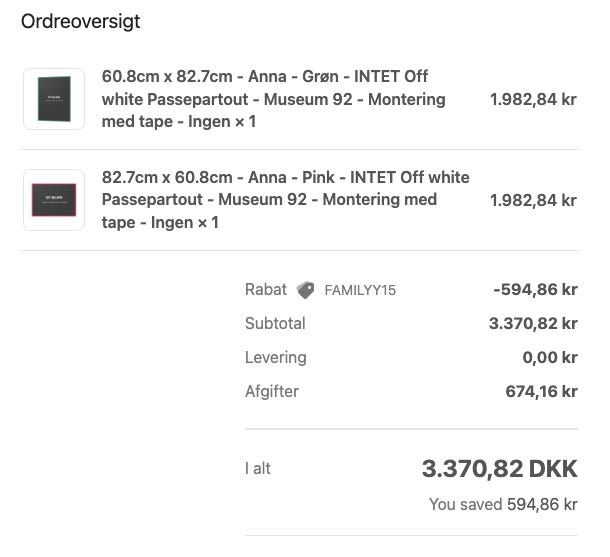
Task: Click the total 3.370,82 DKK
Action: click(499, 469)
